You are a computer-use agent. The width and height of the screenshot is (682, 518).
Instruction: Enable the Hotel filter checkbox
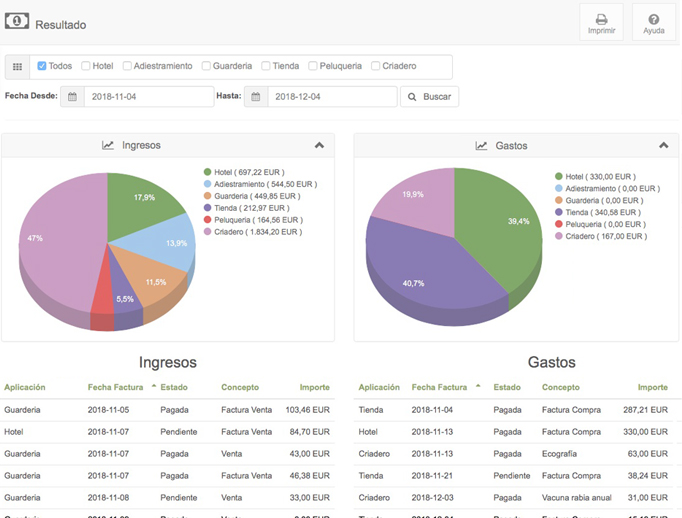coord(86,66)
